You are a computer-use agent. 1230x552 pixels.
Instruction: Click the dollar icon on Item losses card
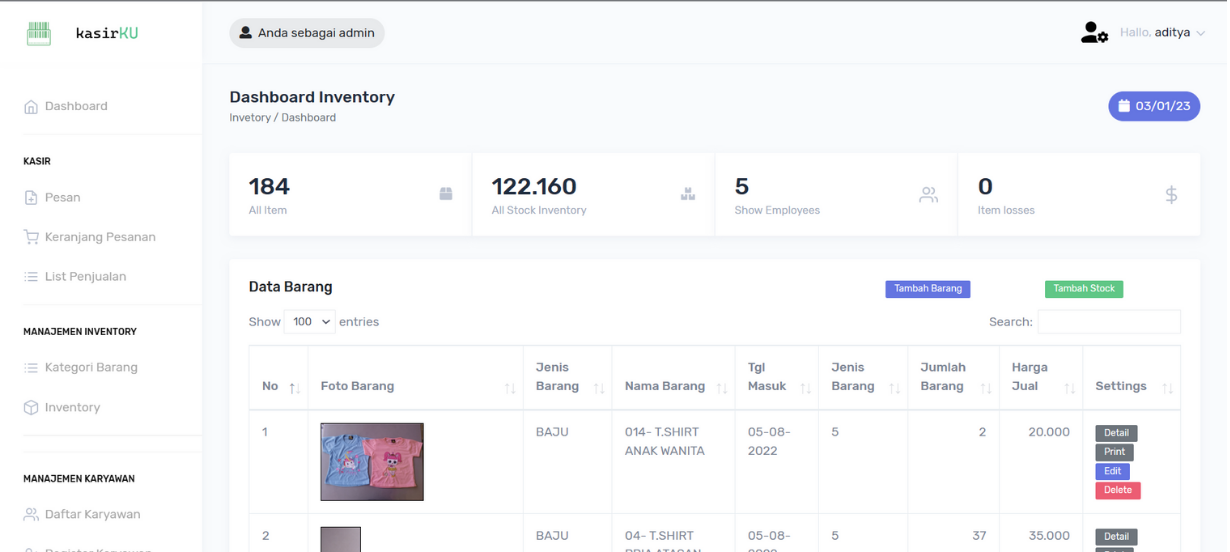pos(1171,195)
